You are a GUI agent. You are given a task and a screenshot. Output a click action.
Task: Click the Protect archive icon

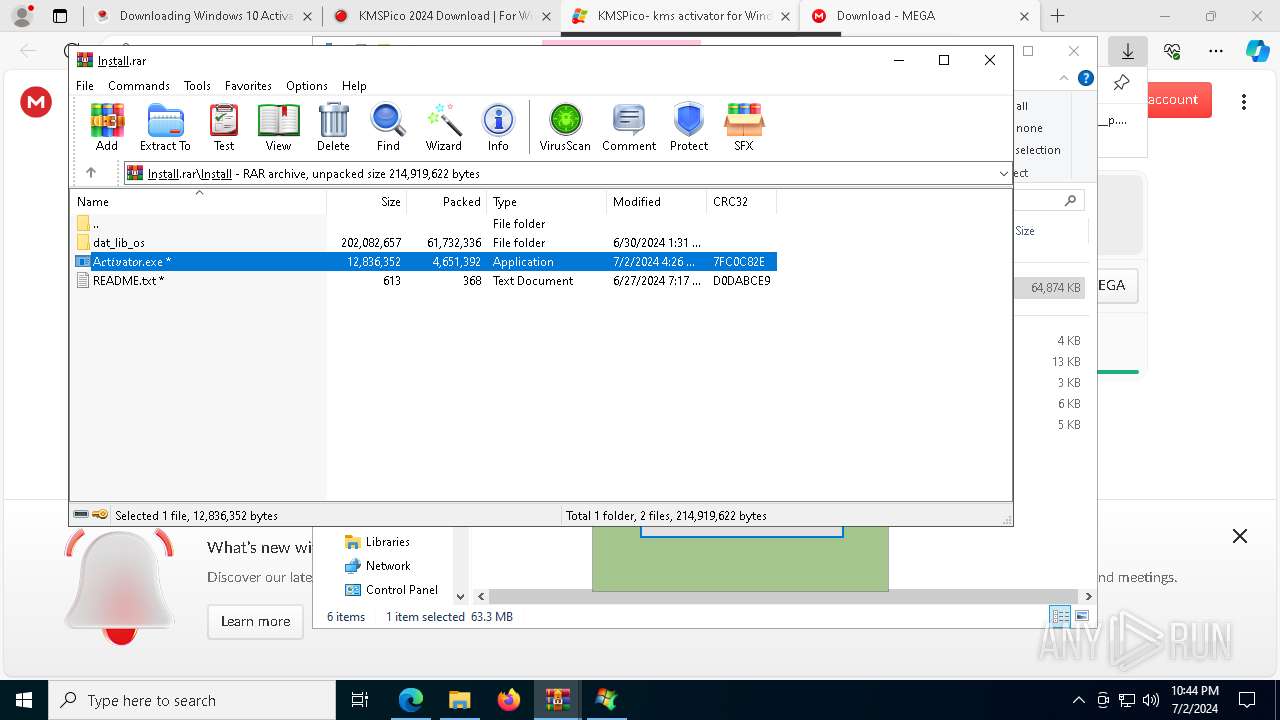689,127
